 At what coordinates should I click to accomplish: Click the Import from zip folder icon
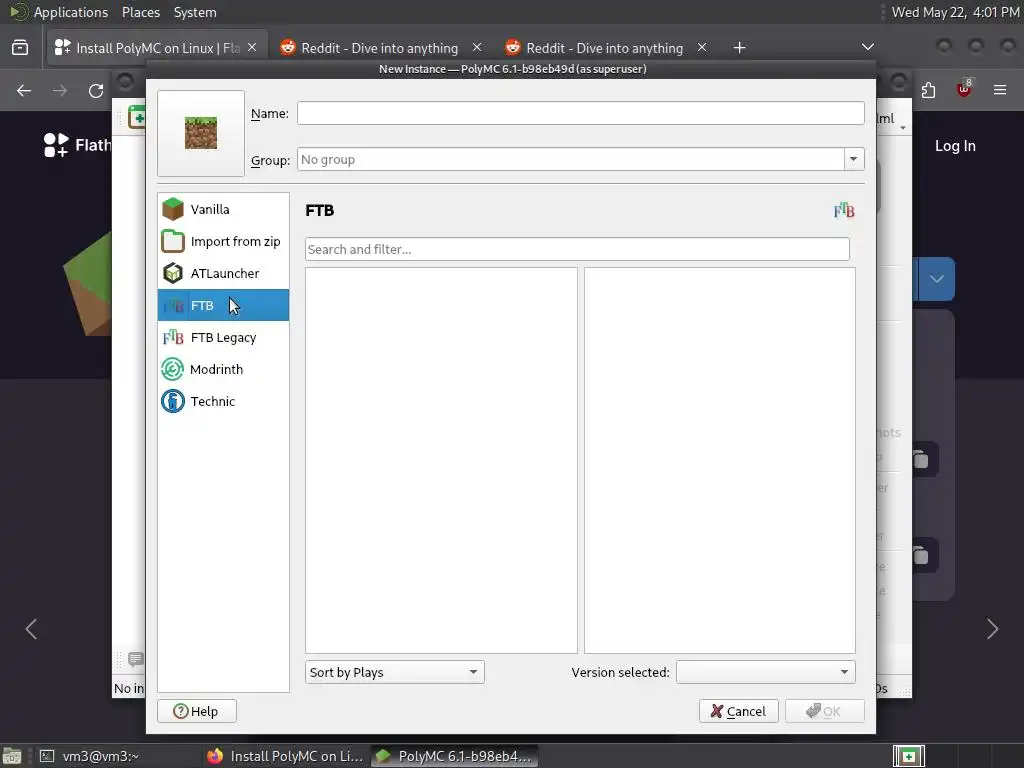click(x=173, y=241)
